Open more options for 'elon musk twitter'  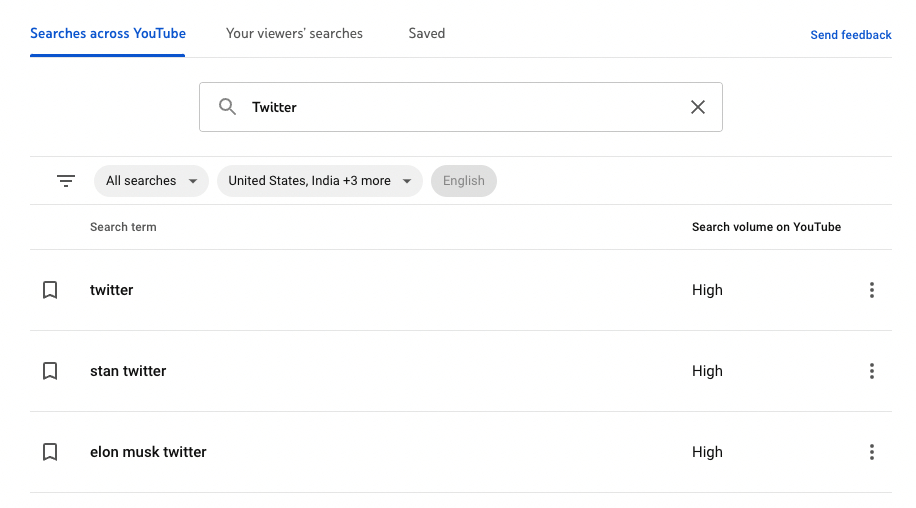tap(871, 452)
